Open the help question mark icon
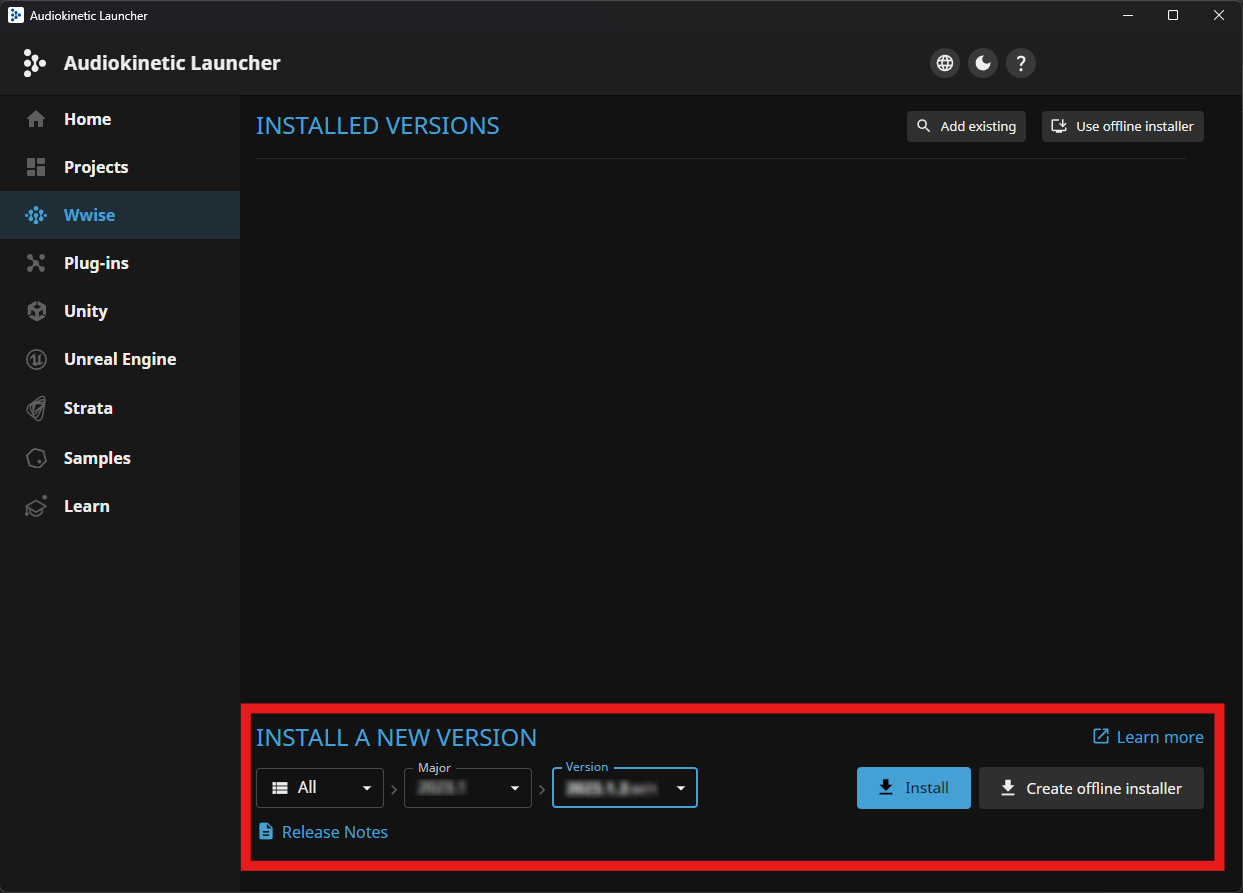Image resolution: width=1243 pixels, height=893 pixels. pos(1020,64)
